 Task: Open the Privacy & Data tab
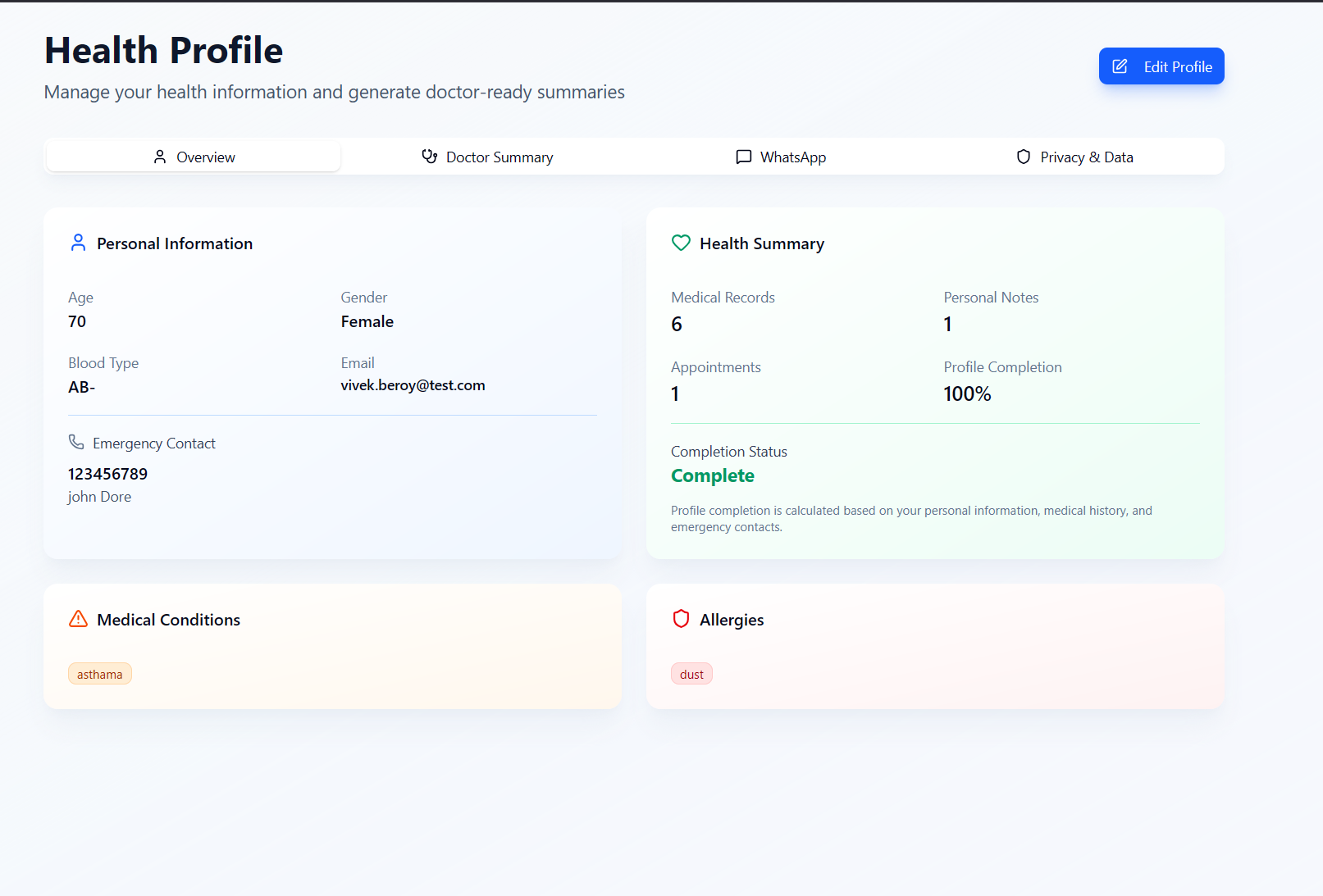[1074, 157]
